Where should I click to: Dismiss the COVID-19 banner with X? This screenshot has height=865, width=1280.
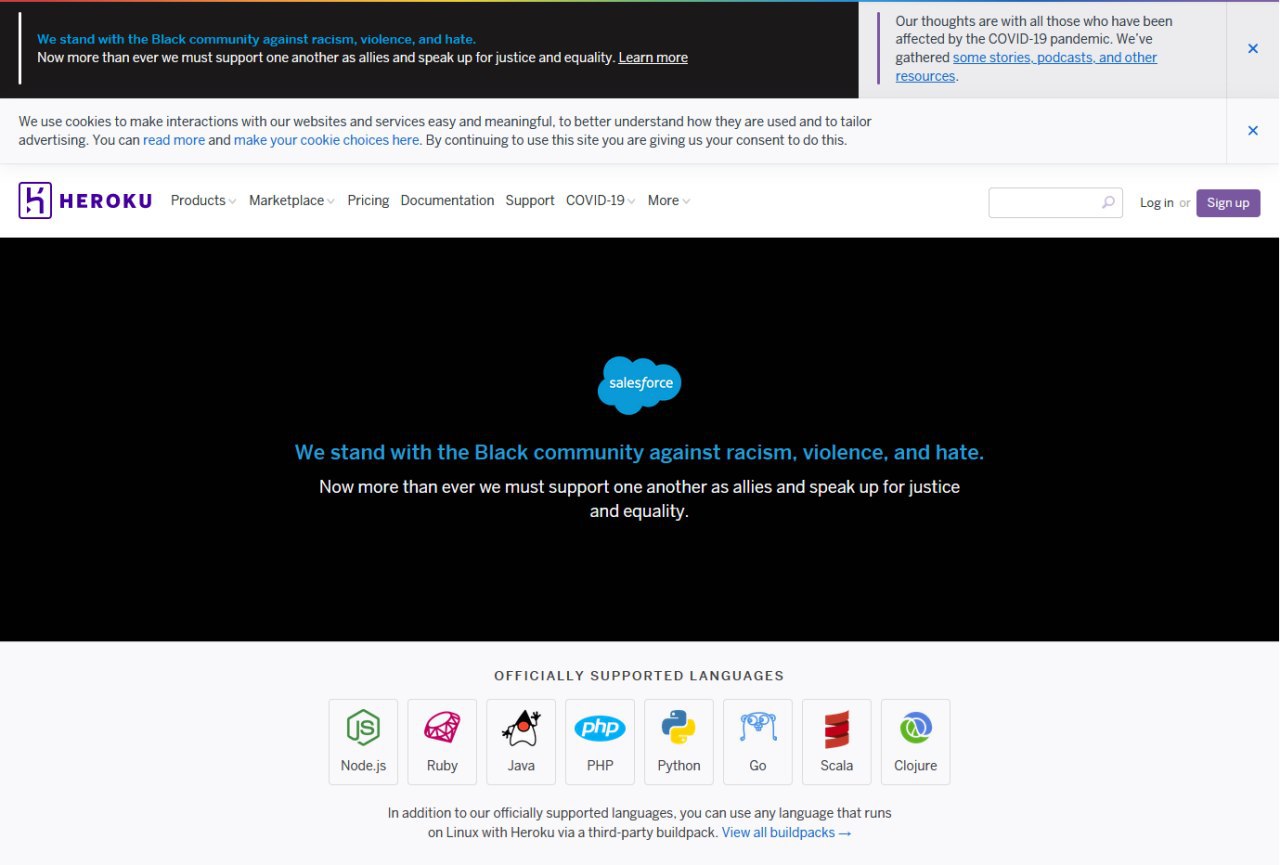tap(1253, 48)
